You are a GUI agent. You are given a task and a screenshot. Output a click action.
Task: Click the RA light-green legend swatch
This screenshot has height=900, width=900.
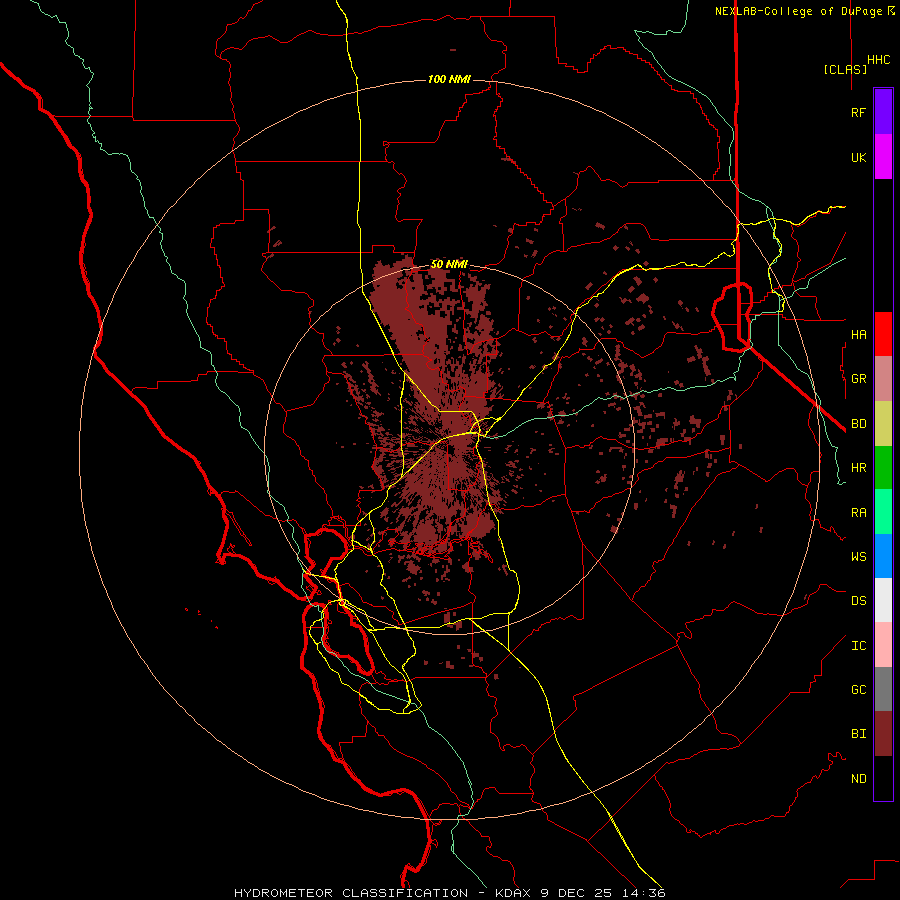883,512
